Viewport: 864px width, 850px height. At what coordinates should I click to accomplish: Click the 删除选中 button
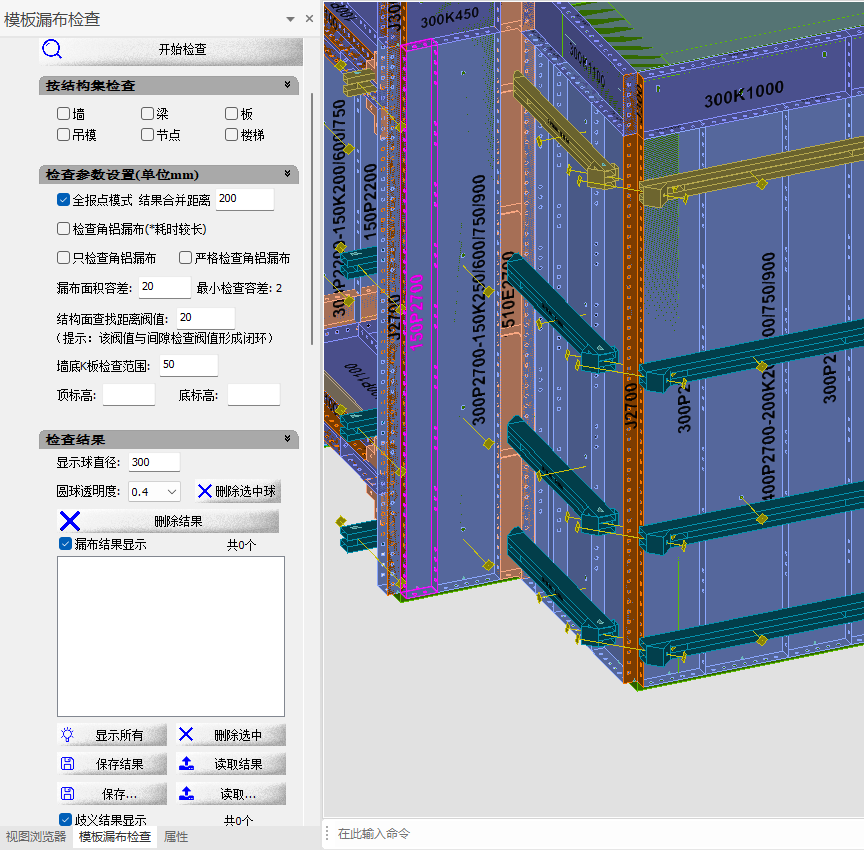[x=231, y=735]
